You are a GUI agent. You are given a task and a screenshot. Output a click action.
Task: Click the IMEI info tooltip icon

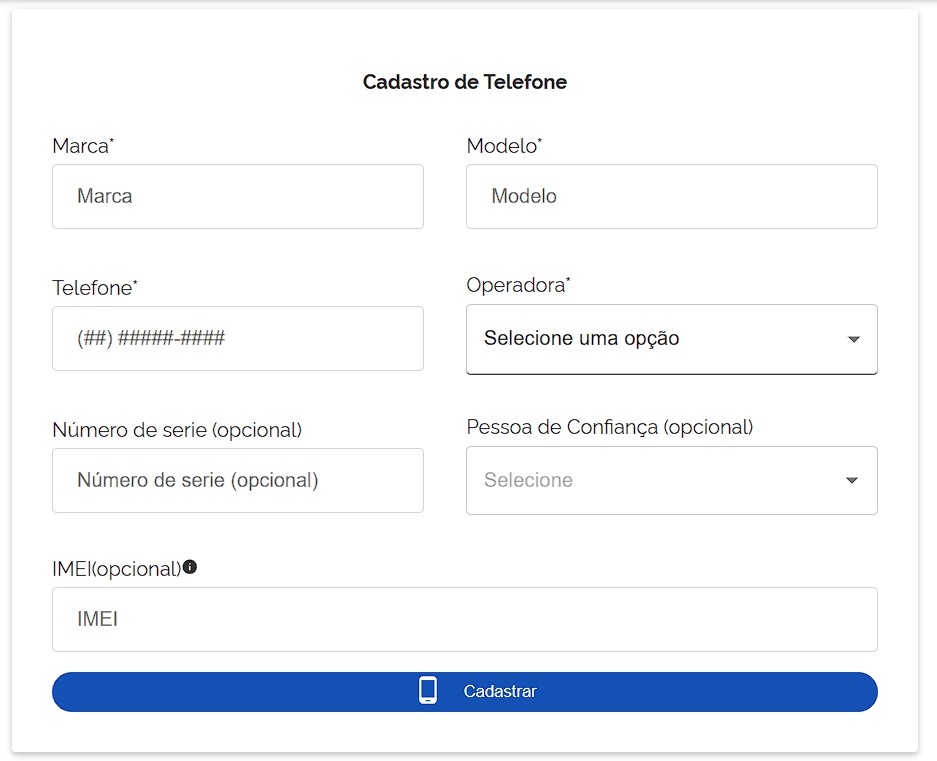[x=190, y=567]
